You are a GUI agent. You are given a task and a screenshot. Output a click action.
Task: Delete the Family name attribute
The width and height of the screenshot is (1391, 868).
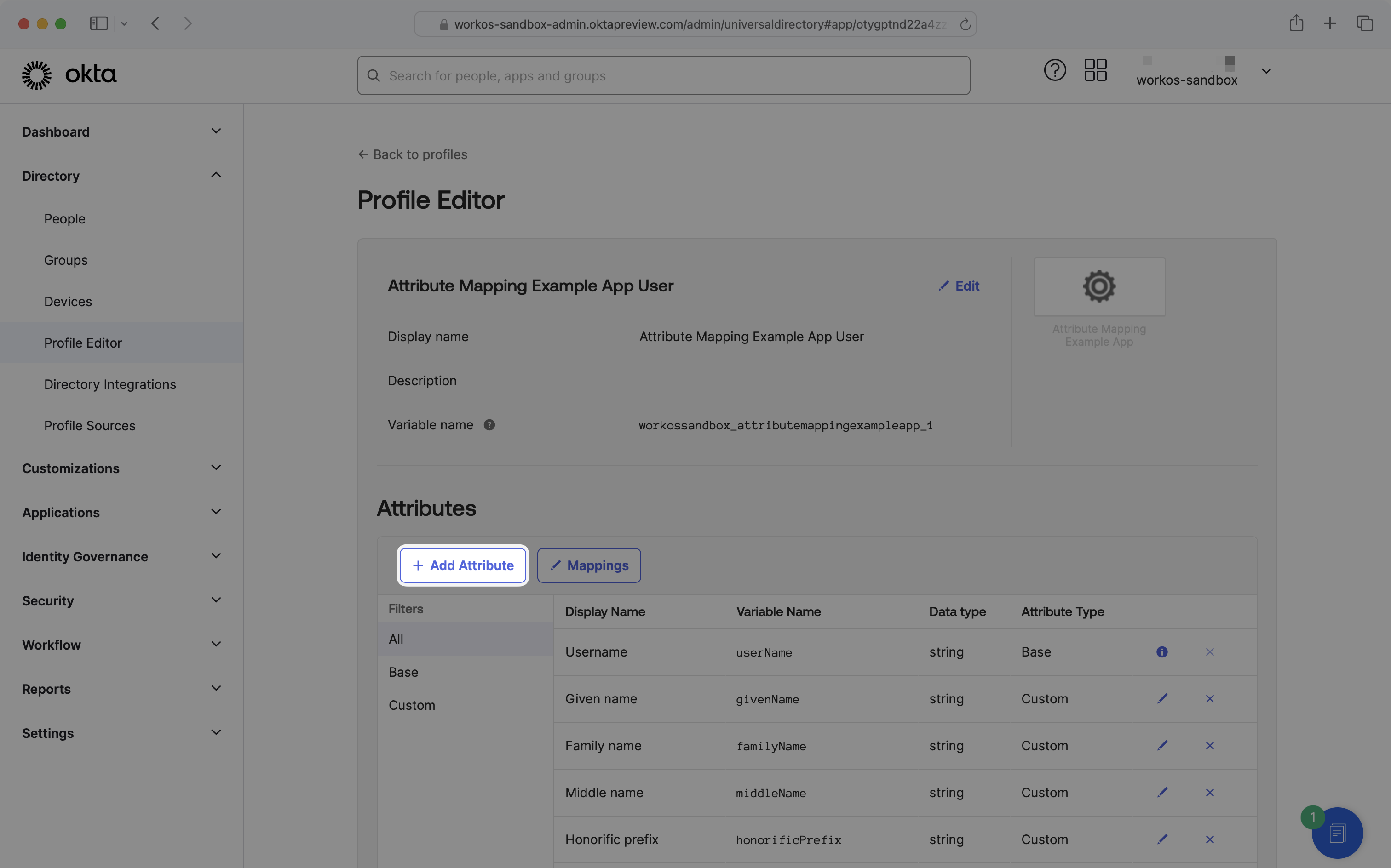(1209, 746)
